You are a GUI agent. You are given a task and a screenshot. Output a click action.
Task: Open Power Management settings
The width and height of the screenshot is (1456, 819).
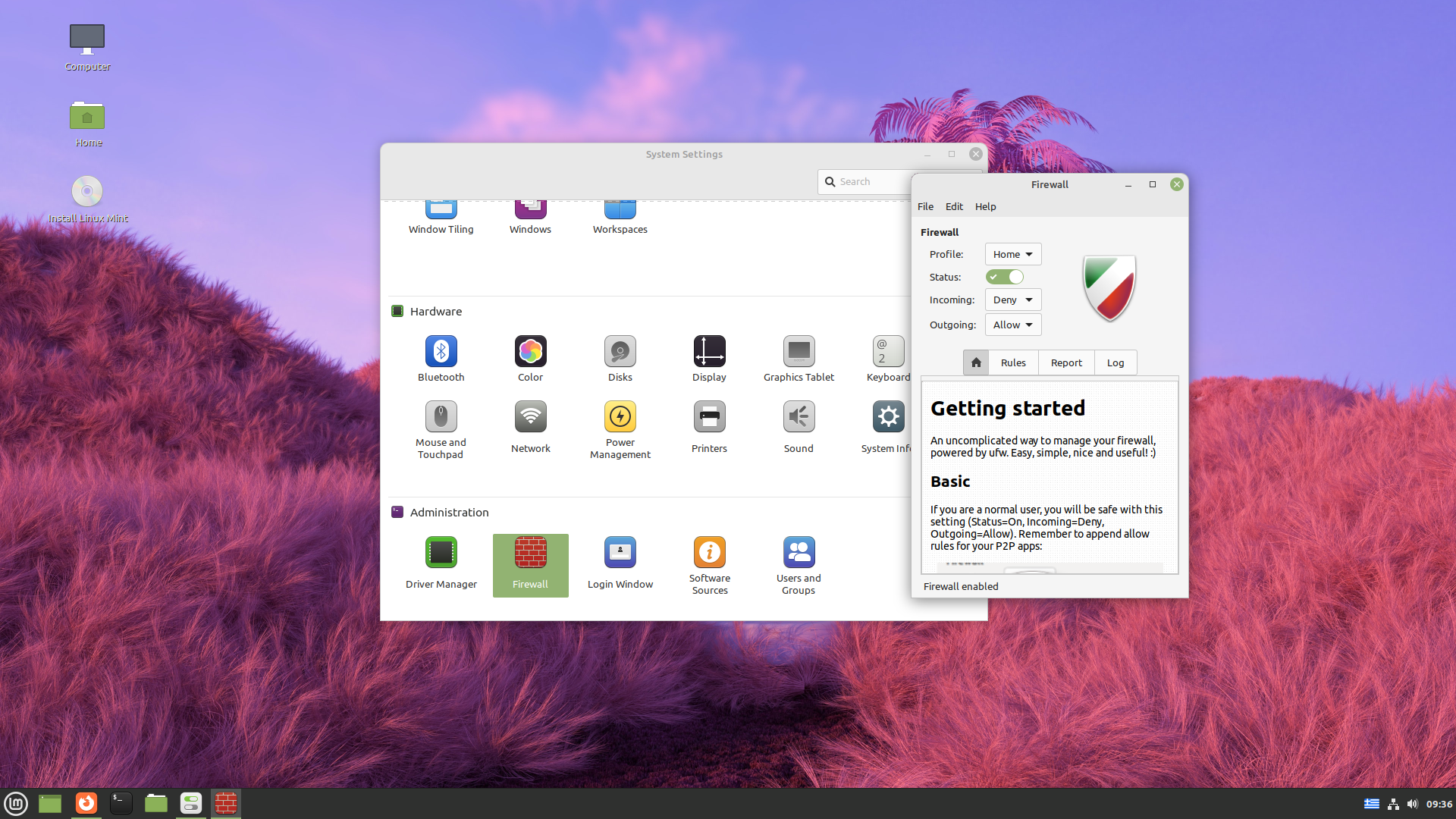620,417
